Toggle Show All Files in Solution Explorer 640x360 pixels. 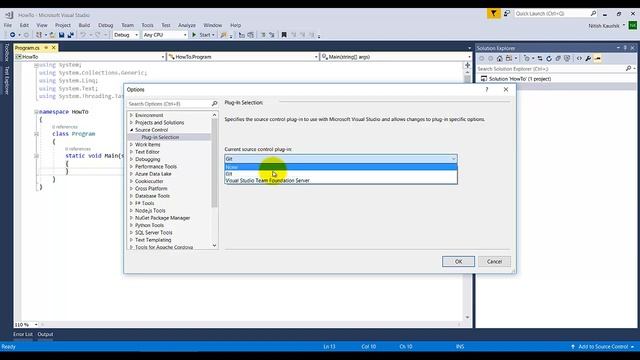[567, 58]
